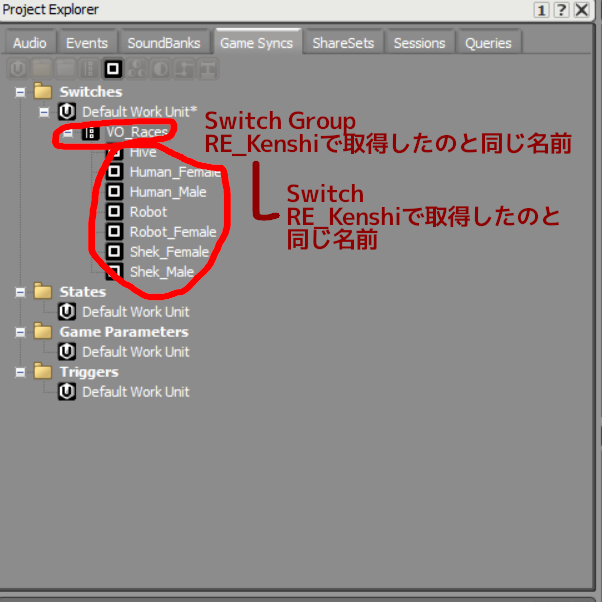
Task: Select the Game Syncs tab
Action: coord(257,43)
